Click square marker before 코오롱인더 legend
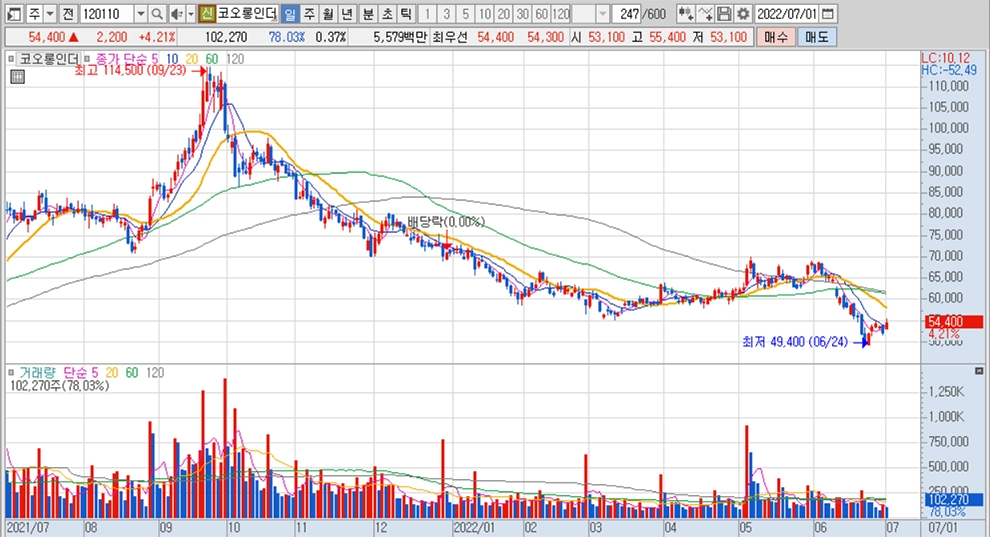990x537 pixels. 11,59
